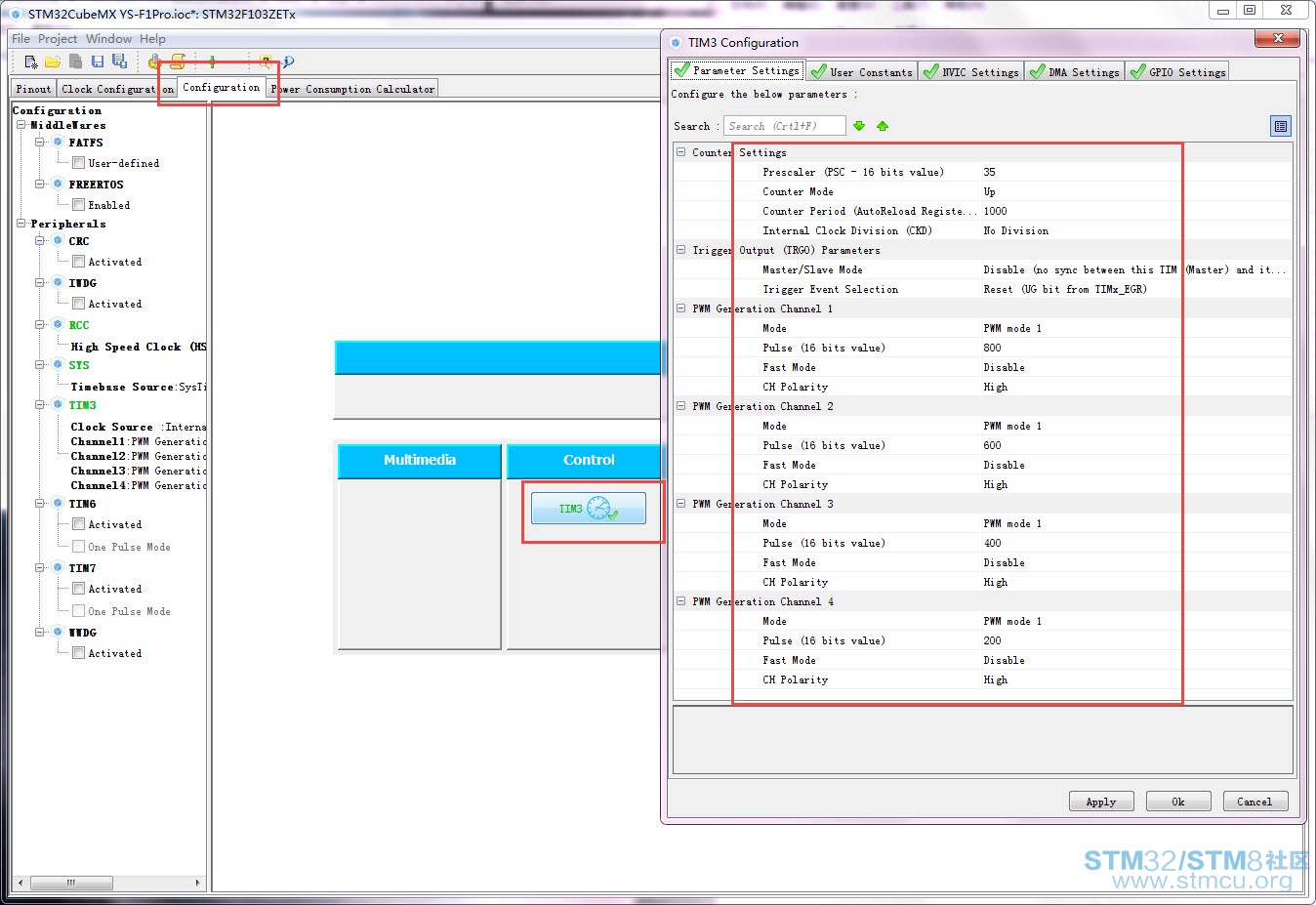Check the WWDG Activated checkbox
Image resolution: width=1316 pixels, height=905 pixels.
click(x=78, y=653)
